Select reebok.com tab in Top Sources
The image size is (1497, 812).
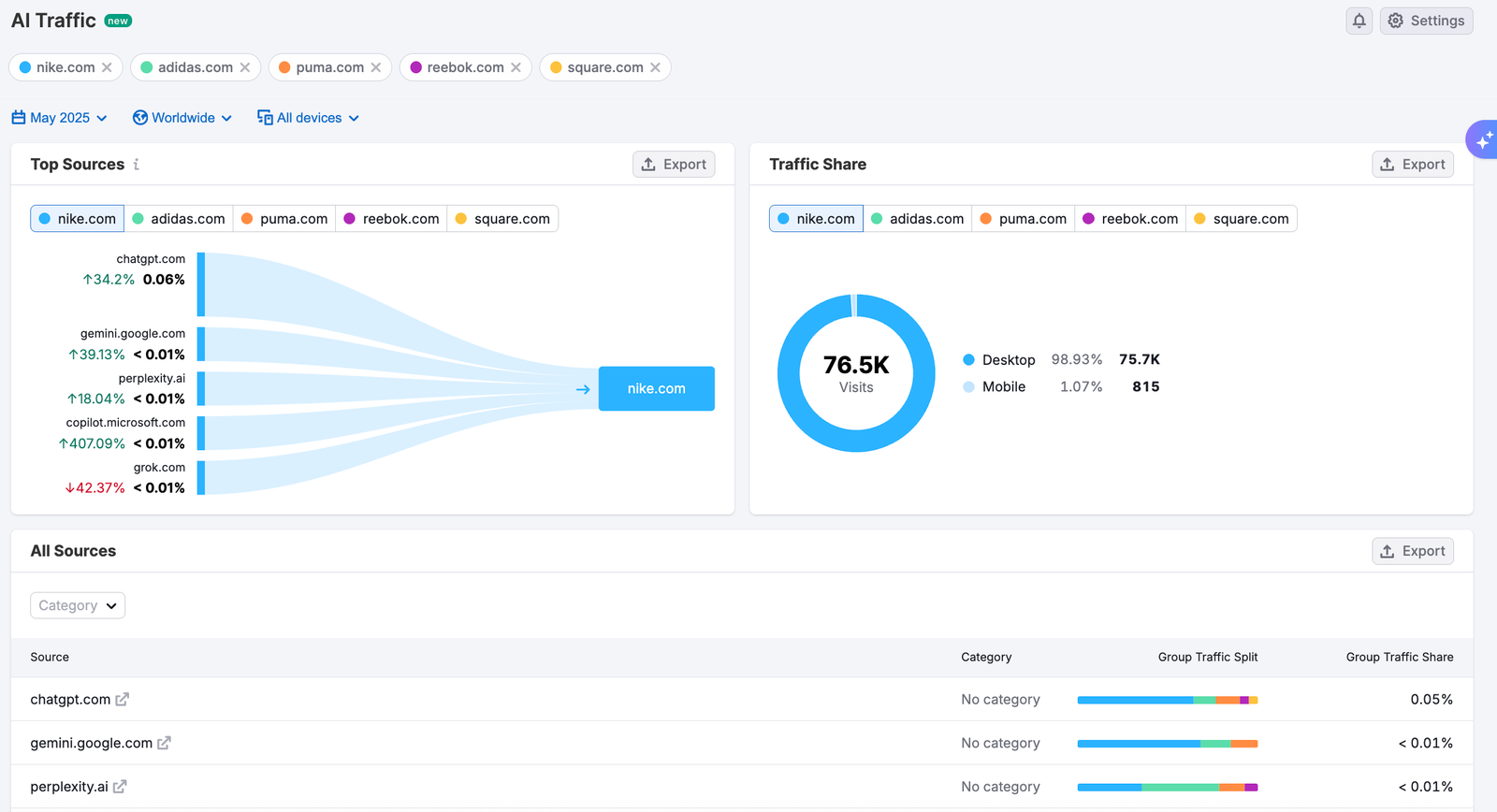(x=391, y=219)
